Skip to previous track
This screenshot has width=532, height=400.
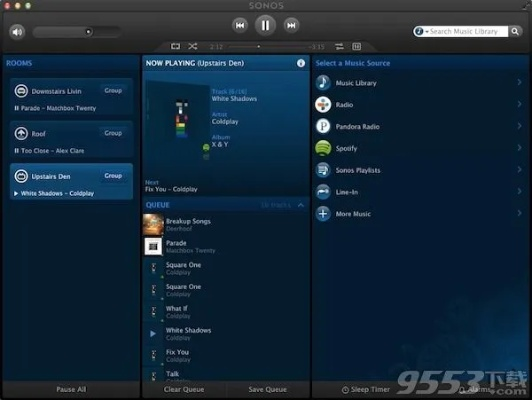[x=240, y=25]
